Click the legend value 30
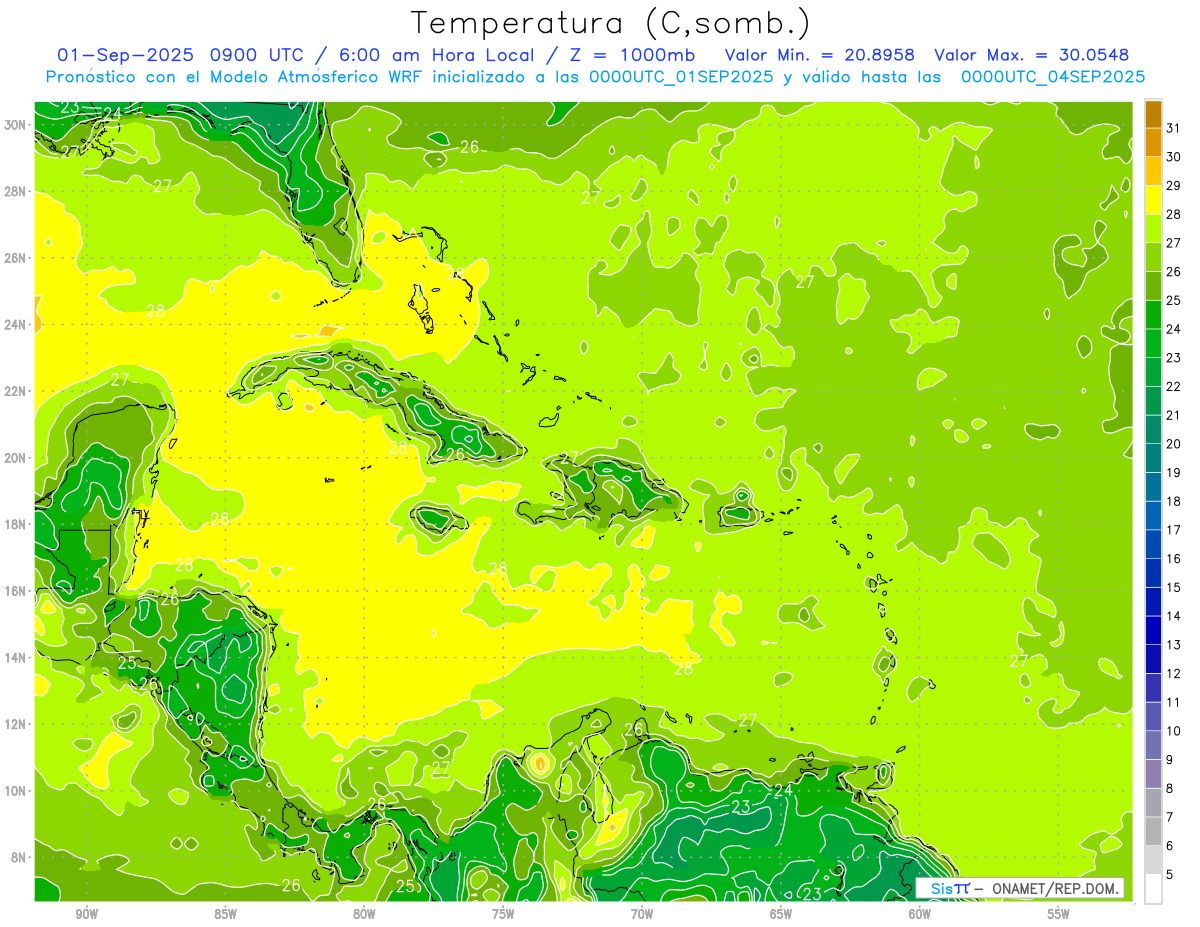This screenshot has width=1200, height=927. coord(1174,157)
